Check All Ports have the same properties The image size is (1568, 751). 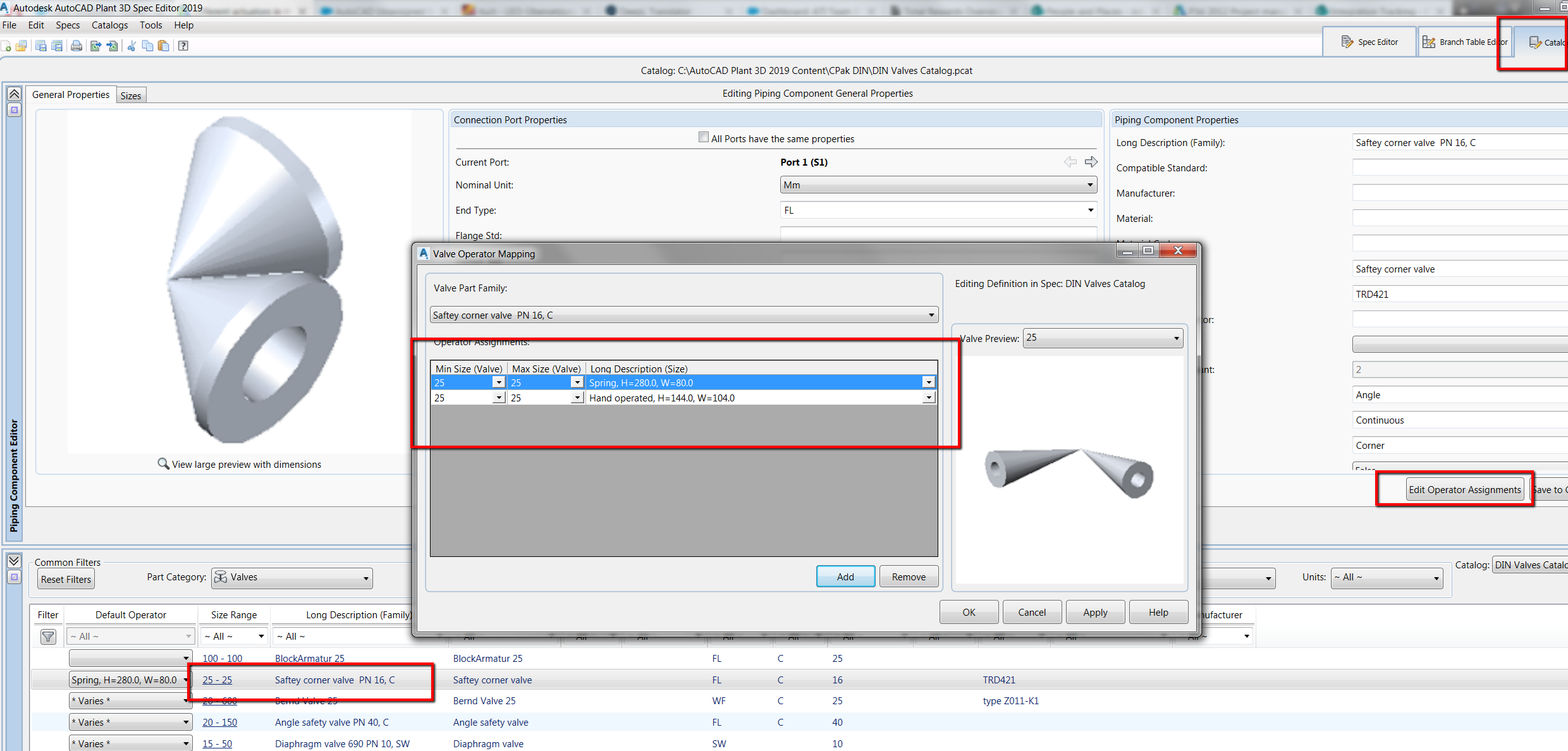[704, 137]
